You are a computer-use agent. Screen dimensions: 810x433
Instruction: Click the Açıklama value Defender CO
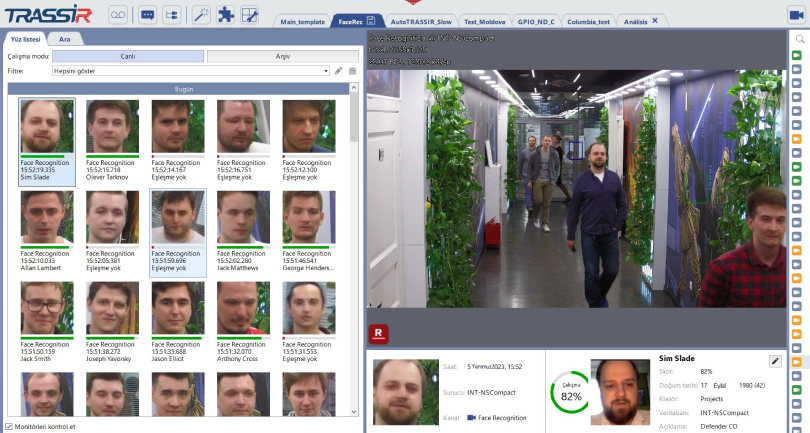719,427
